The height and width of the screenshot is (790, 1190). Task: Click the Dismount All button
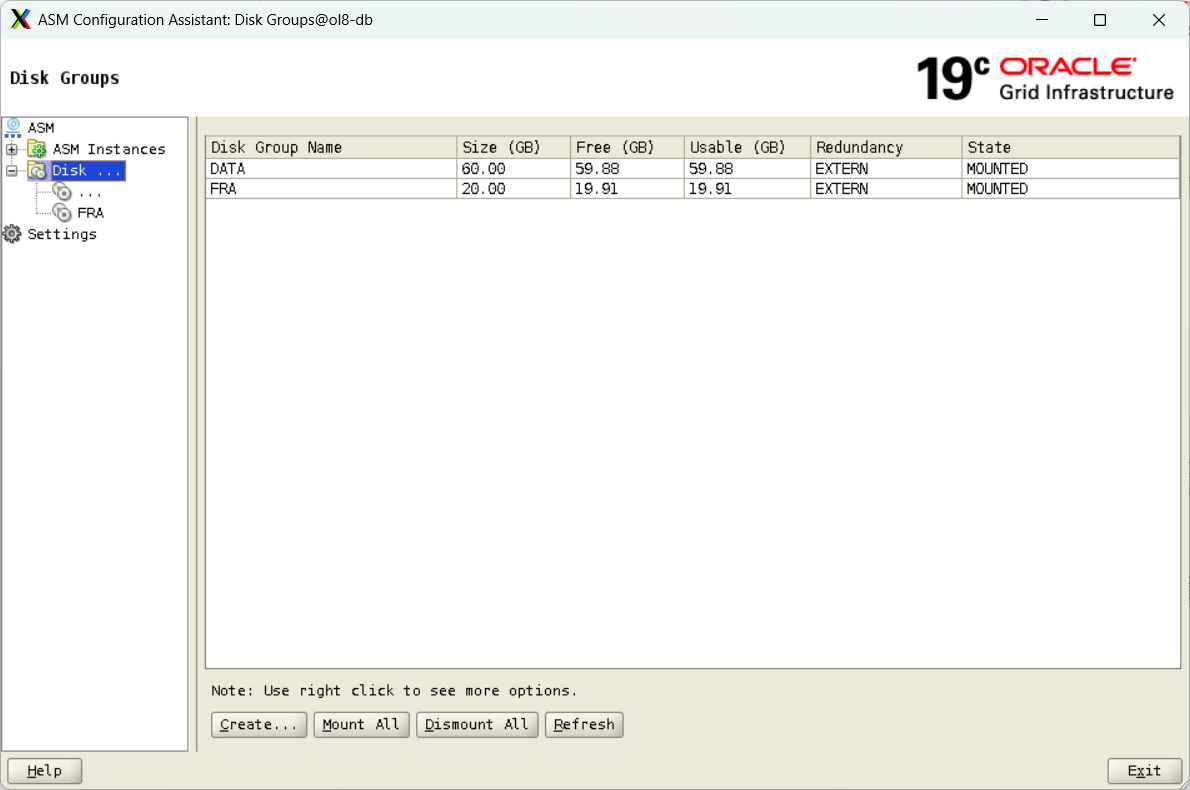tap(477, 725)
